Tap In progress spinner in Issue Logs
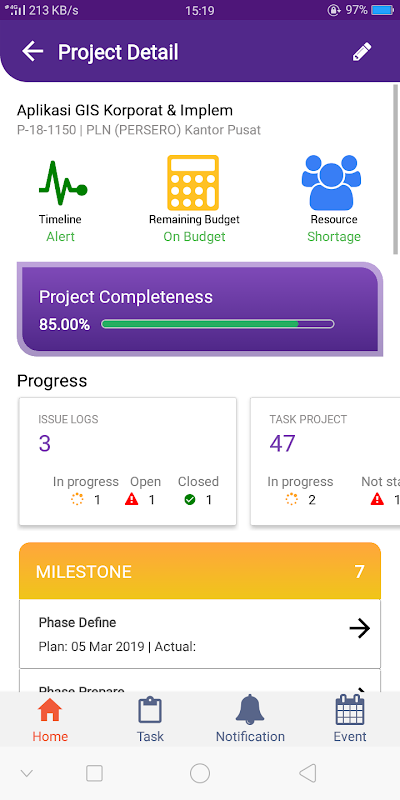This screenshot has width=400, height=800. (x=77, y=499)
